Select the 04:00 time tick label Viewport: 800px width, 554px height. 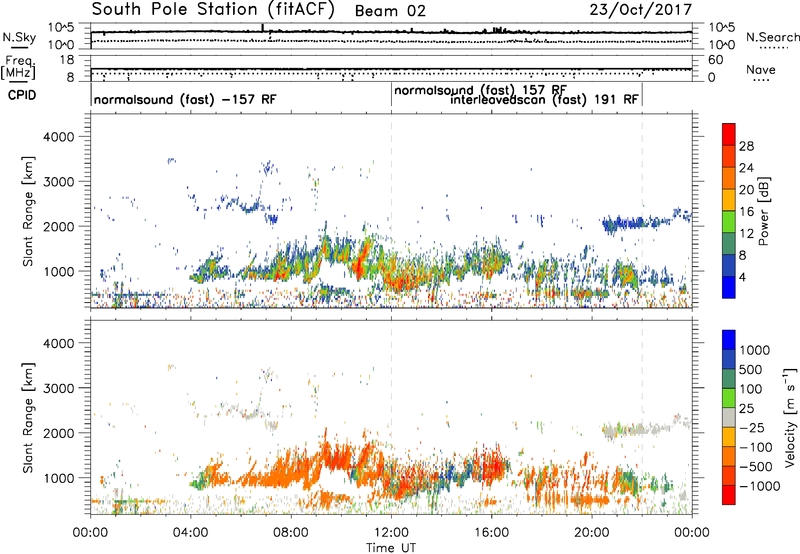pos(190,533)
